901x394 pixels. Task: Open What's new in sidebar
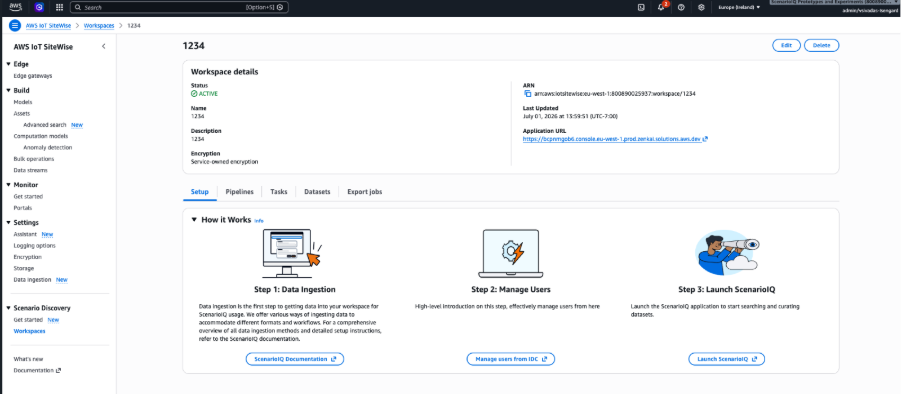pyautogui.click(x=28, y=359)
